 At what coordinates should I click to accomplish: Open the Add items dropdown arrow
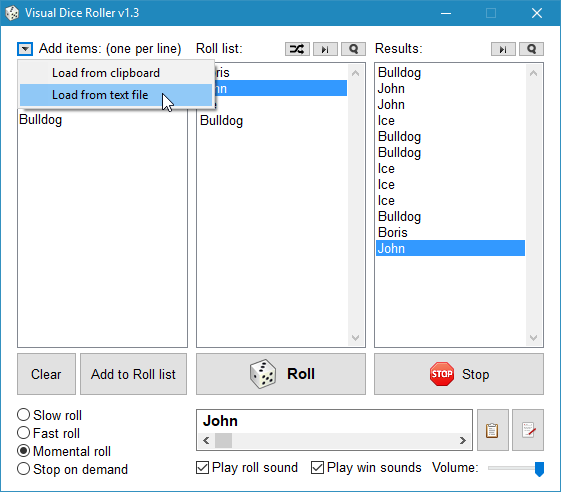(x=25, y=49)
